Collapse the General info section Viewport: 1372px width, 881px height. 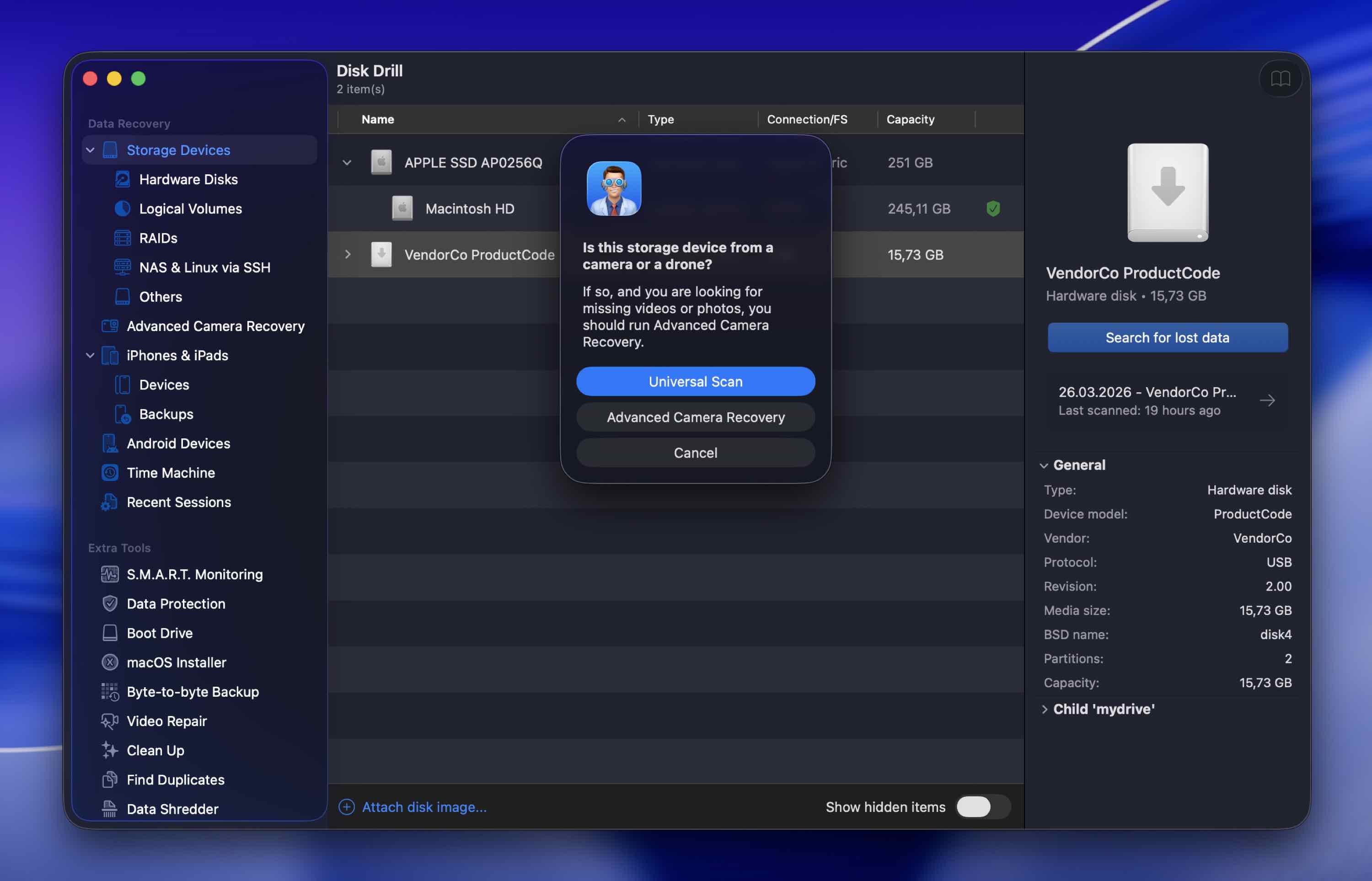pos(1044,466)
